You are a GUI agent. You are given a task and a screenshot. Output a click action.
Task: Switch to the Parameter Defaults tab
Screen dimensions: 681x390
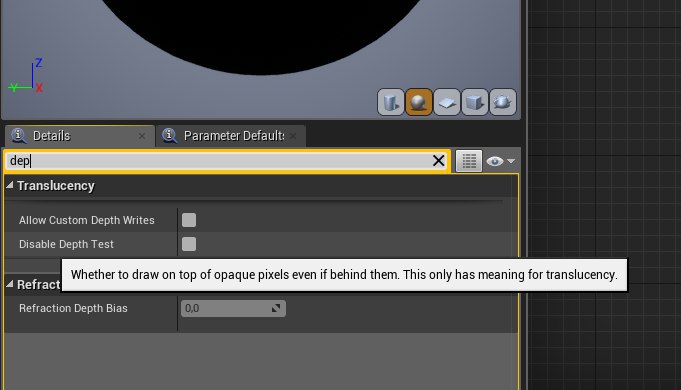pyautogui.click(x=231, y=136)
